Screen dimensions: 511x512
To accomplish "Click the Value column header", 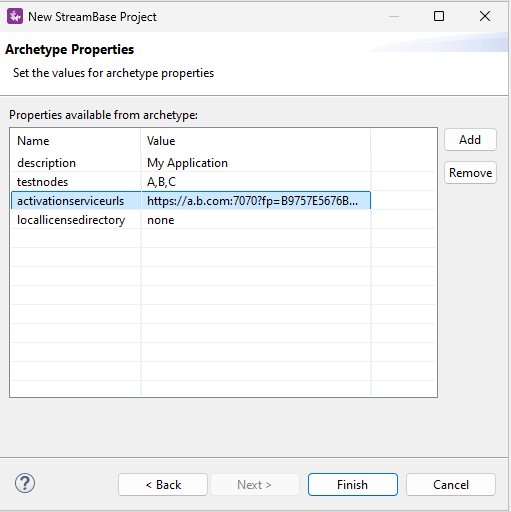I will pyautogui.click(x=256, y=141).
